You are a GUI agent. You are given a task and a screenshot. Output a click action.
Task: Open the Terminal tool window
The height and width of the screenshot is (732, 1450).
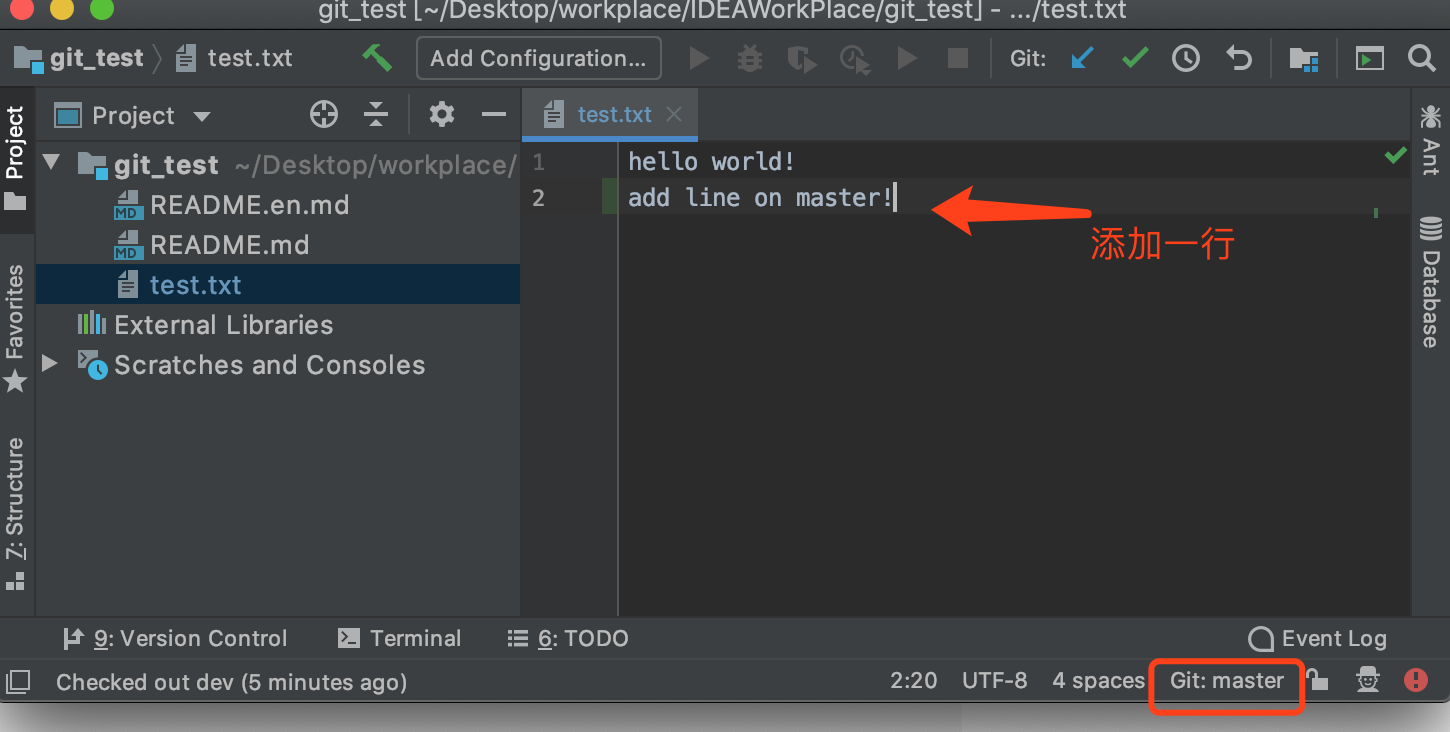(x=400, y=638)
